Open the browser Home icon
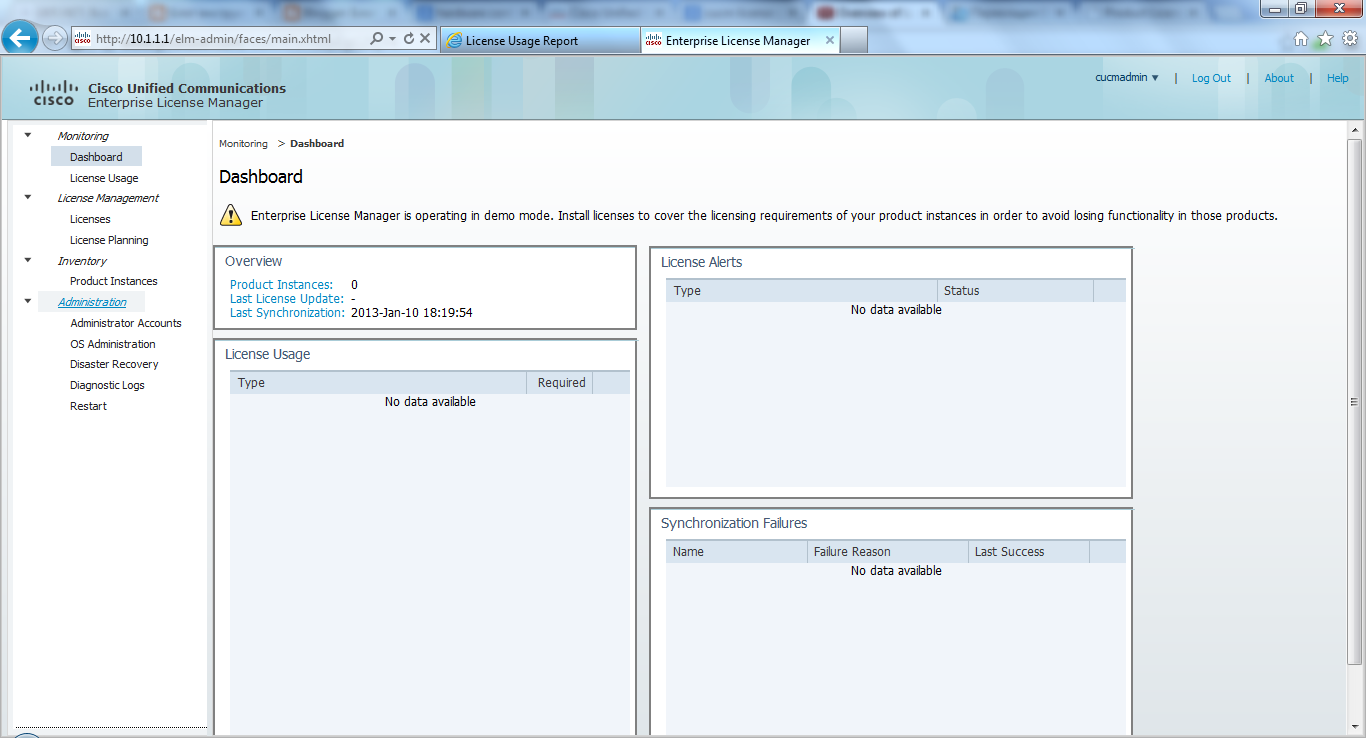The height and width of the screenshot is (738, 1366). [1301, 39]
